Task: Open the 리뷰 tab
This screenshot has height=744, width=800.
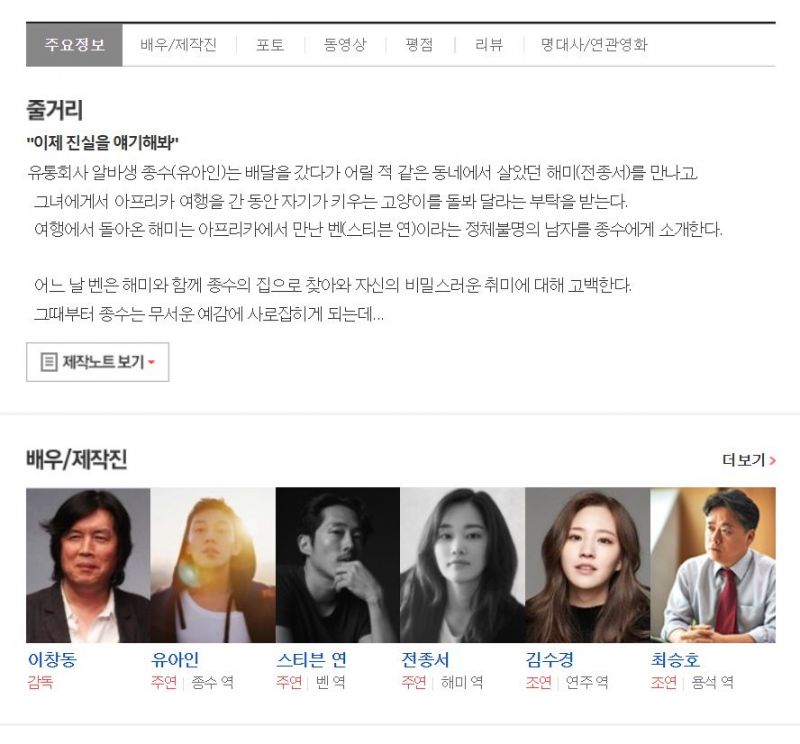Action: click(x=489, y=45)
